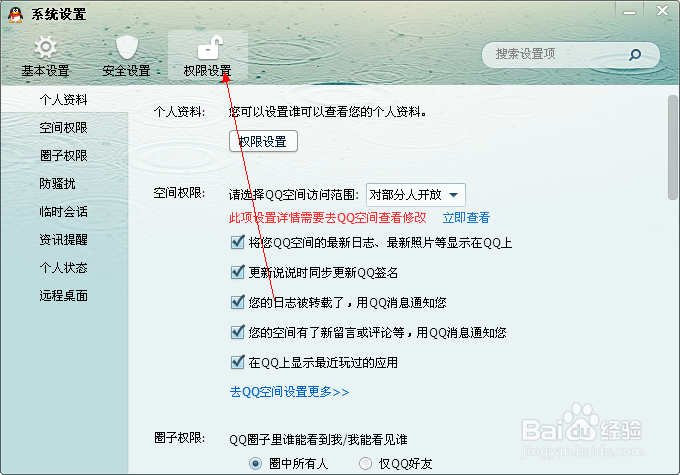Close the 系统设置 window
Screen dimensions: 680x475
(662, 11)
